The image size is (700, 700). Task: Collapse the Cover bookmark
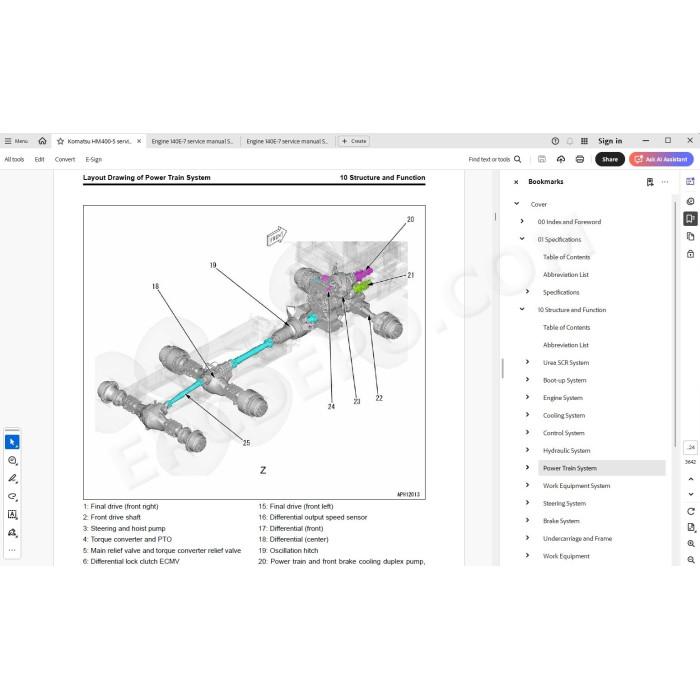tap(517, 204)
